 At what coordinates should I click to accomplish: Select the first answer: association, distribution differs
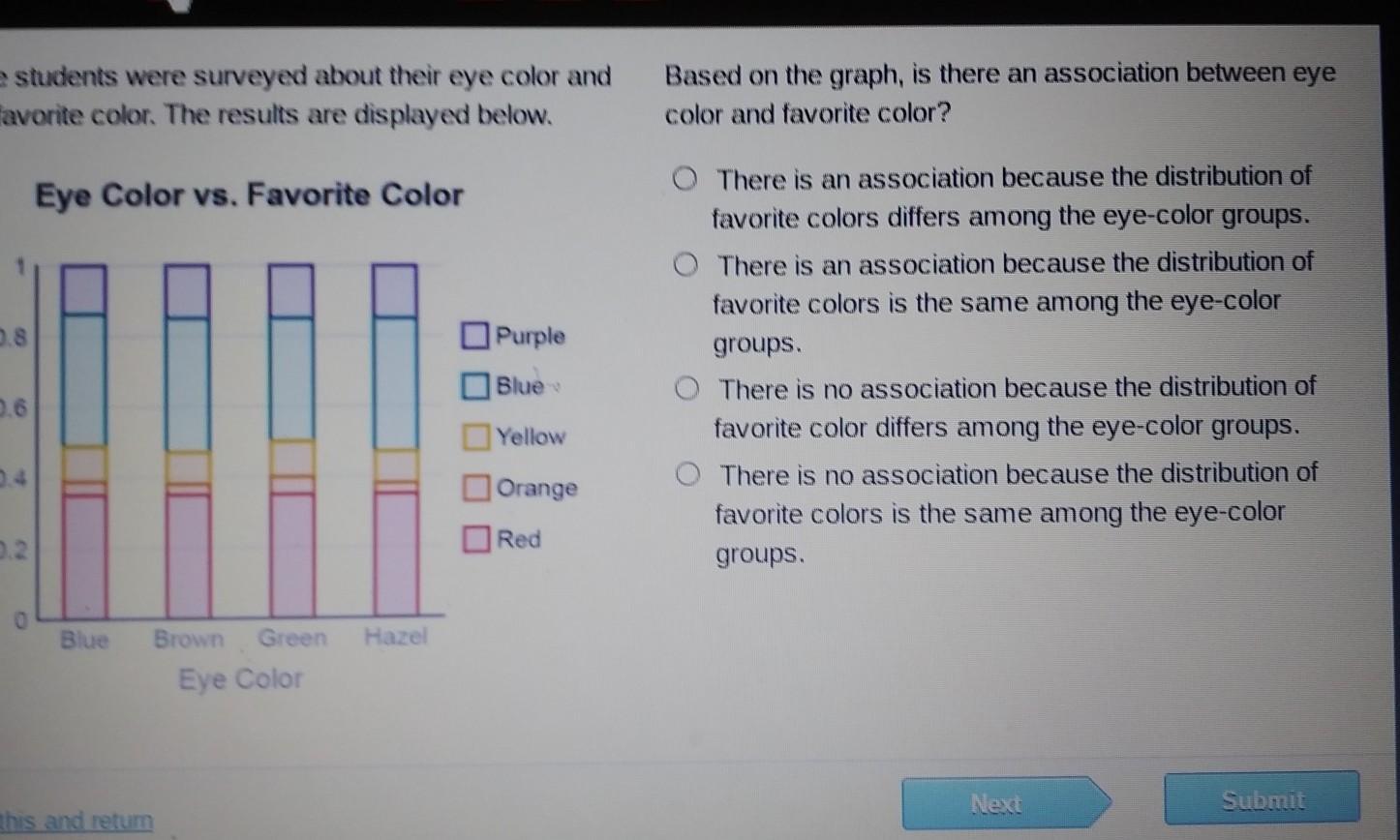[685, 179]
